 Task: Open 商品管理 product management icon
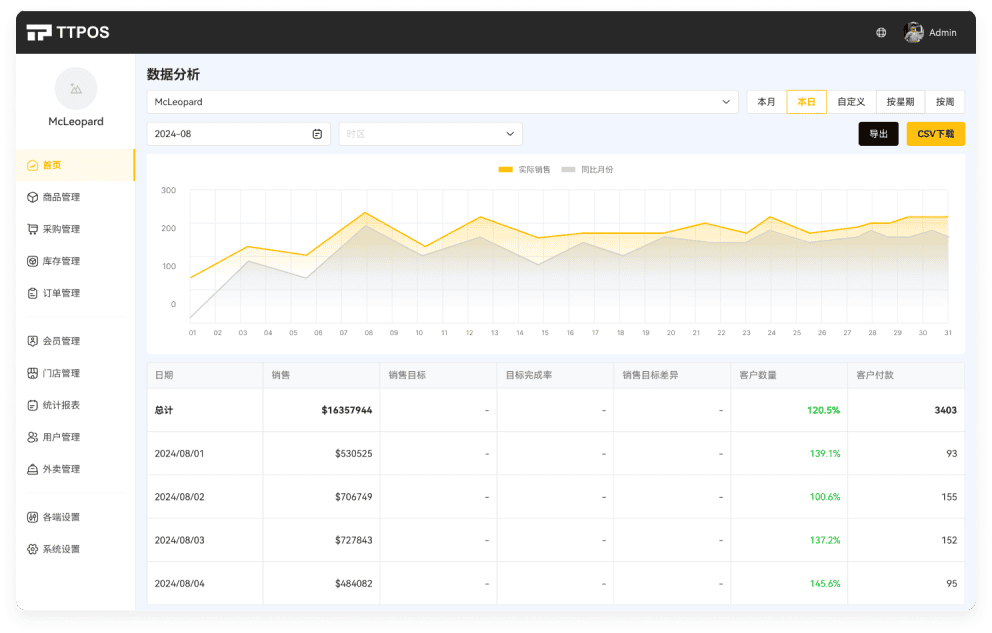[x=33, y=197]
